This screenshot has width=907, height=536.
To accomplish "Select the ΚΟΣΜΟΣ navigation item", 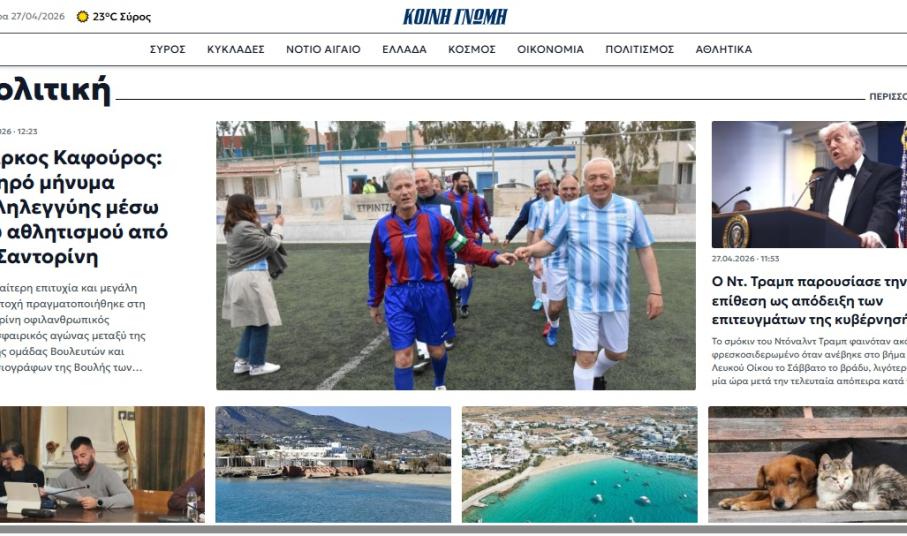I will pyautogui.click(x=472, y=50).
